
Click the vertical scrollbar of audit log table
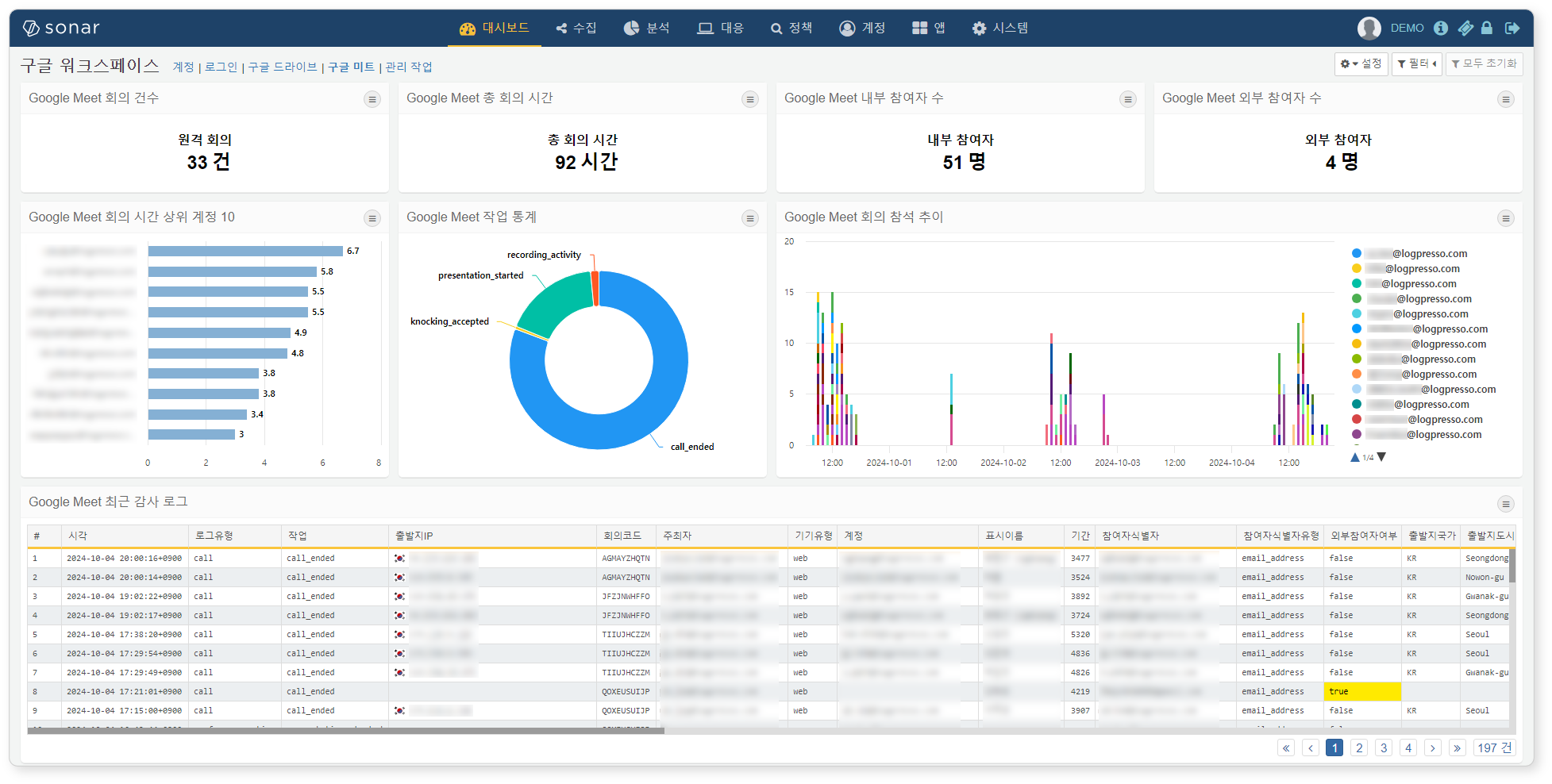click(1512, 566)
